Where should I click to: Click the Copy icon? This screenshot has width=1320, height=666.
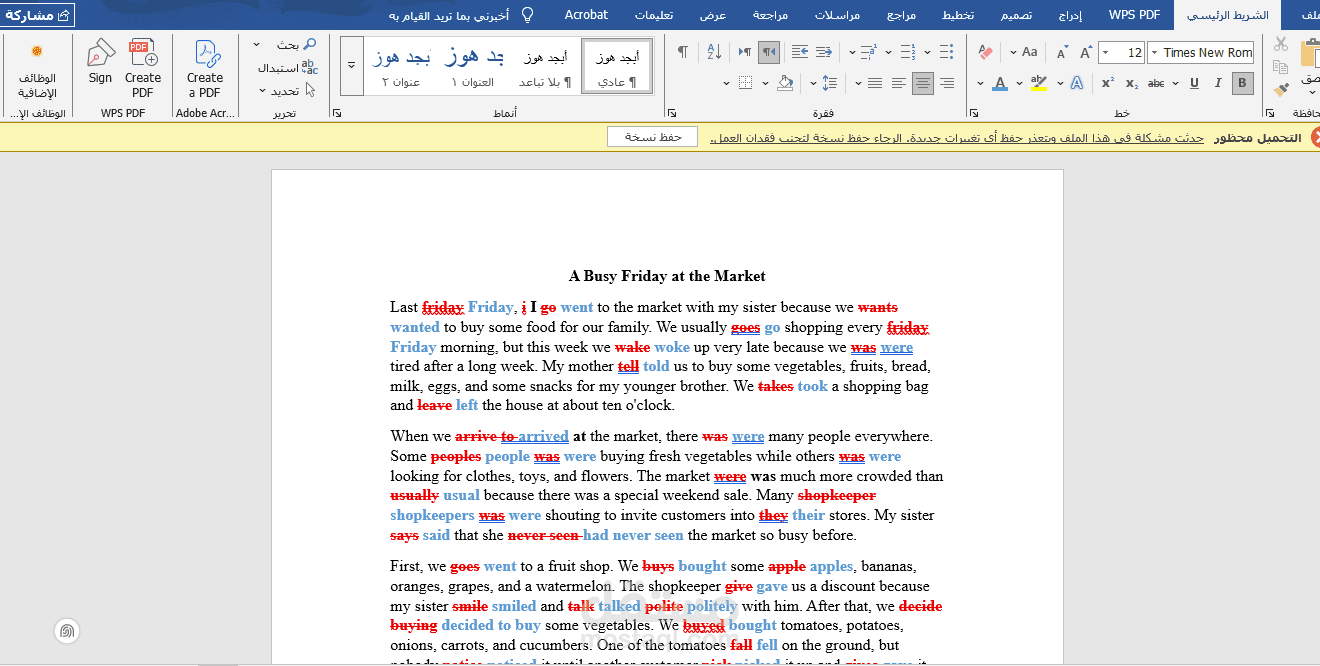click(x=1281, y=67)
